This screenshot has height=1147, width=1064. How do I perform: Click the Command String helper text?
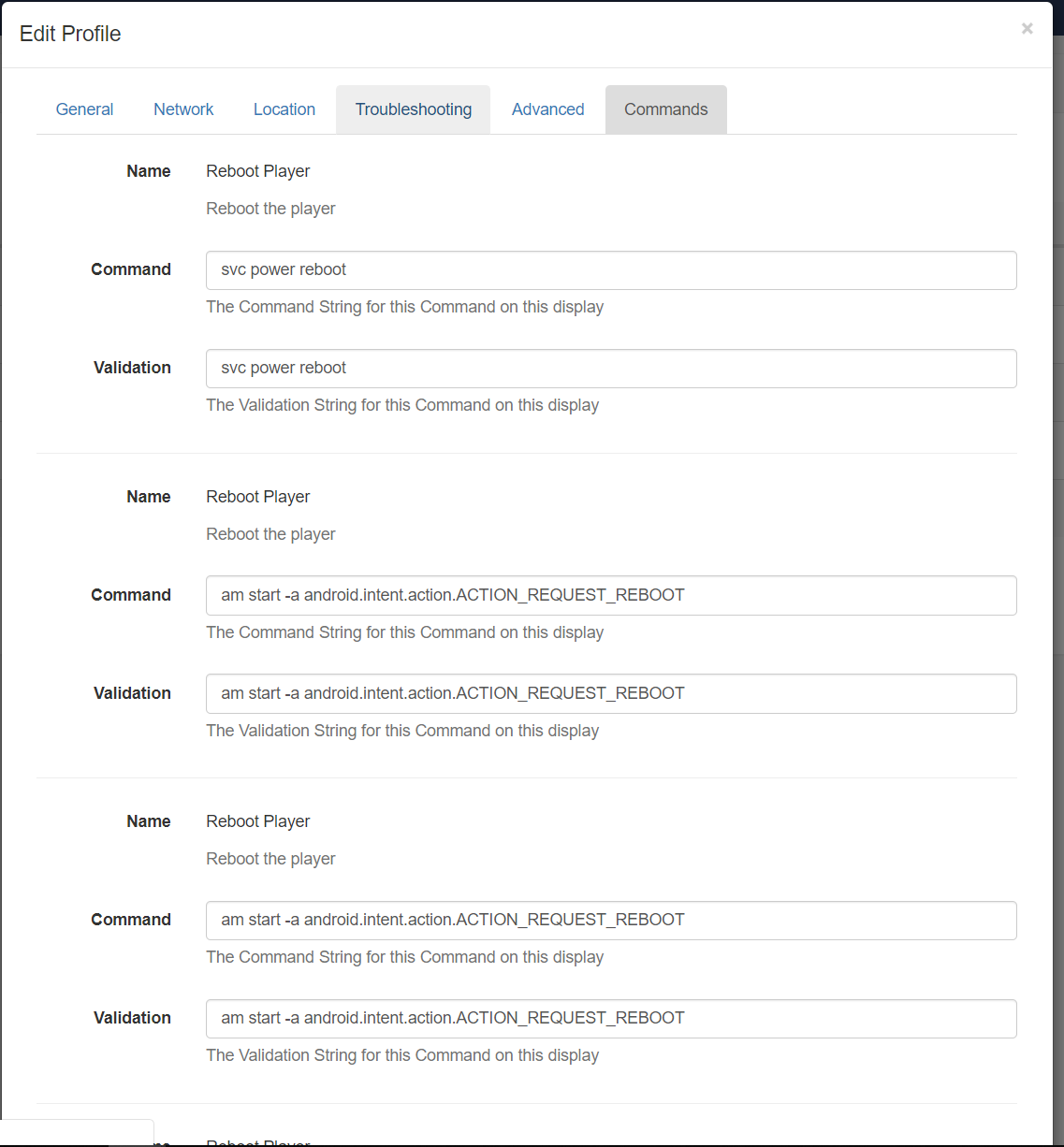404,307
